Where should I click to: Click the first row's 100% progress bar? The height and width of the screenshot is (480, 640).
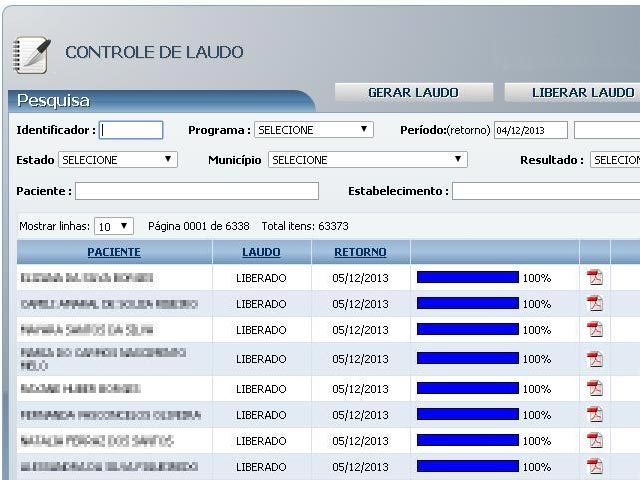tap(467, 277)
